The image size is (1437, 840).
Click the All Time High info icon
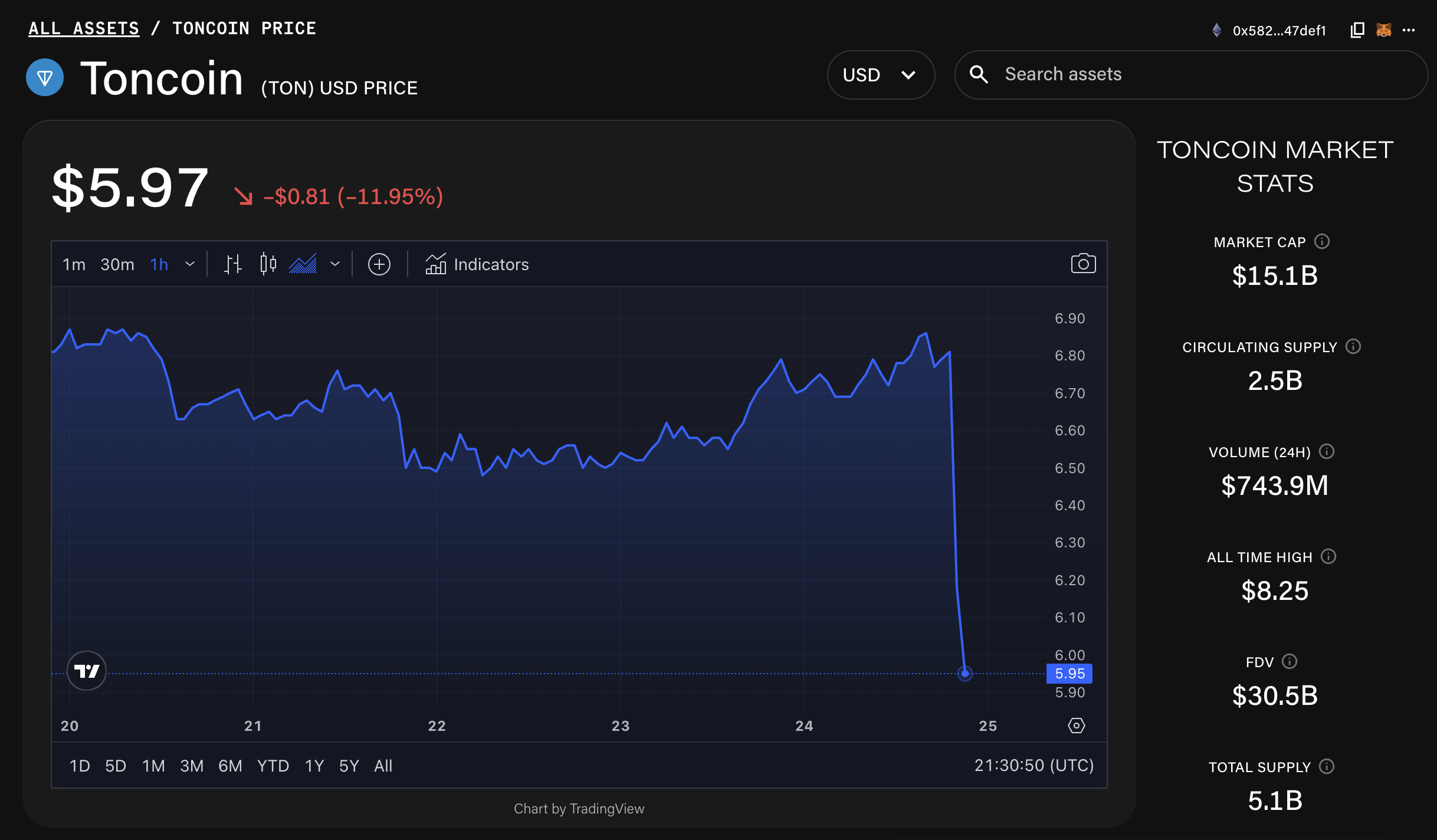1327,556
